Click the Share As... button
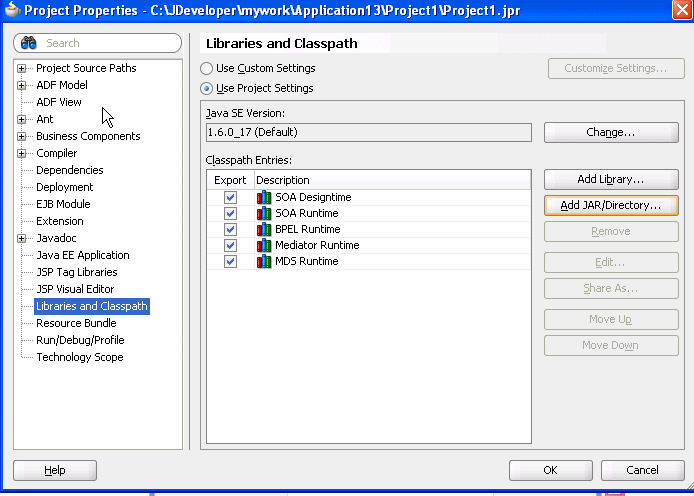 611,288
